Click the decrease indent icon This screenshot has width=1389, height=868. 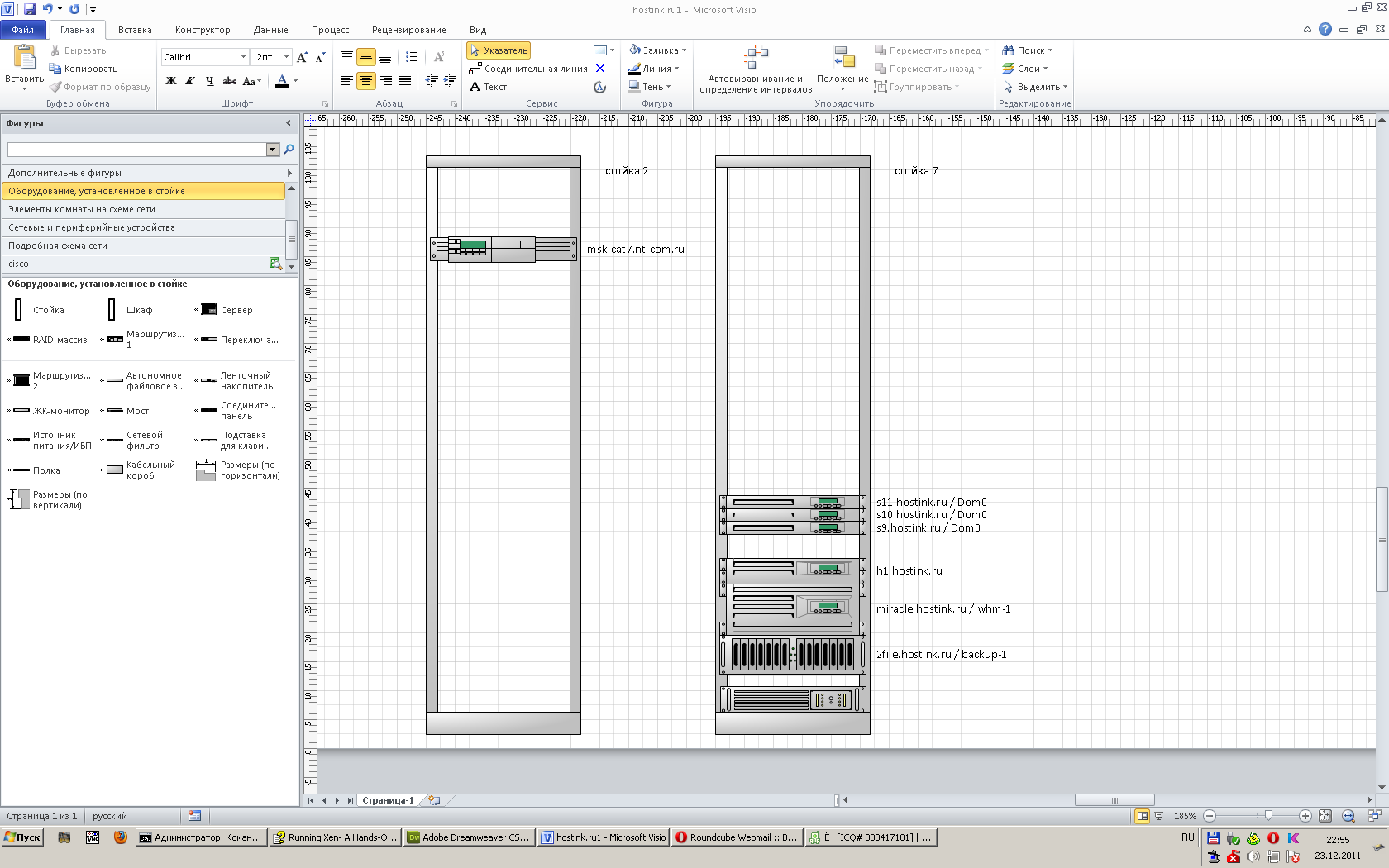pos(432,81)
